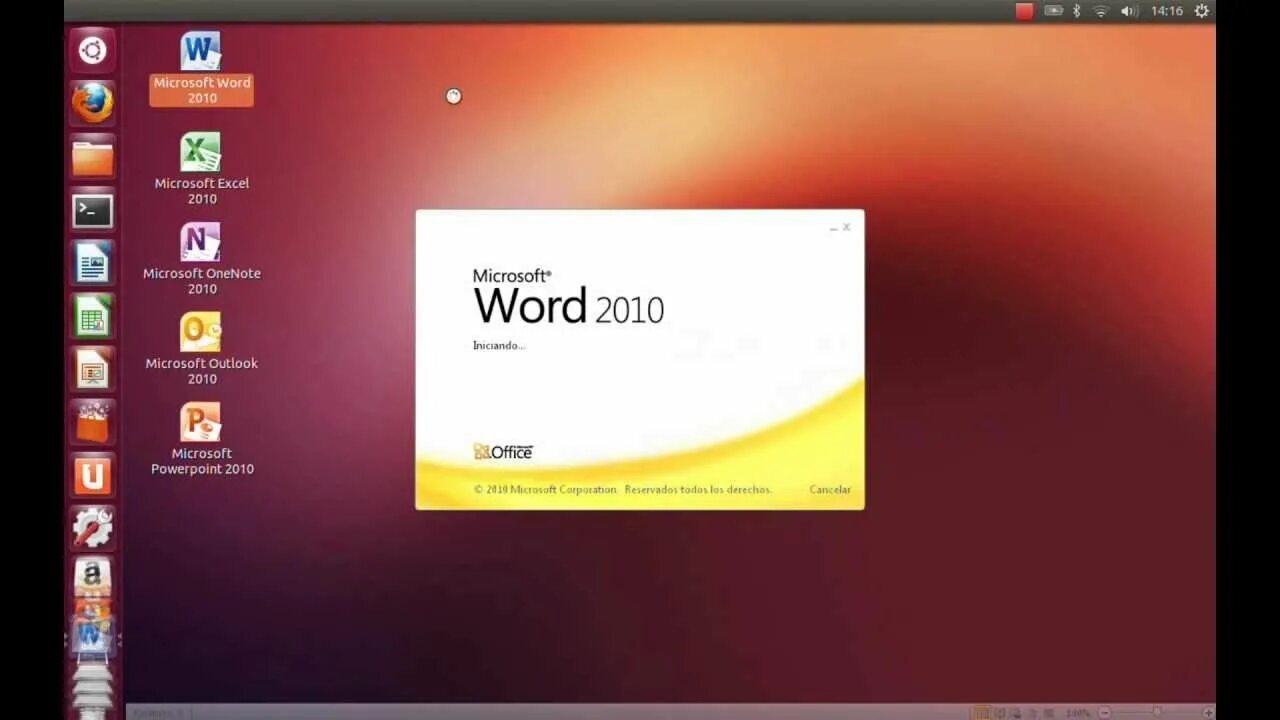Launch LibreOffice Calc from the dock
The height and width of the screenshot is (720, 1280).
pyautogui.click(x=93, y=316)
